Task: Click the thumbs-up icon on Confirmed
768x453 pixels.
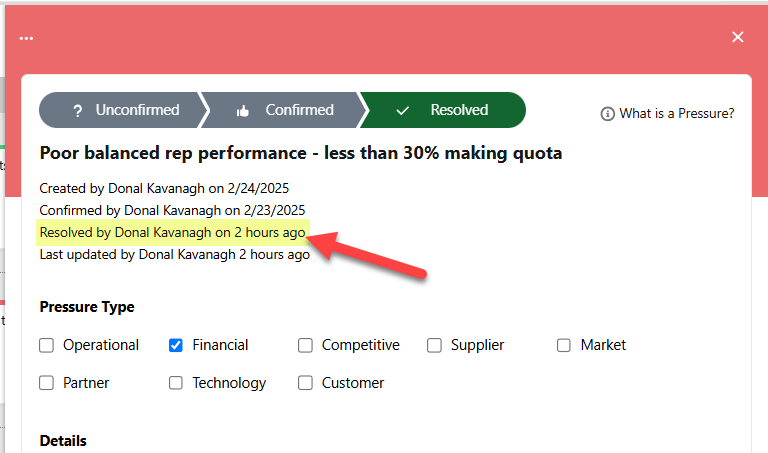Action: click(x=242, y=111)
